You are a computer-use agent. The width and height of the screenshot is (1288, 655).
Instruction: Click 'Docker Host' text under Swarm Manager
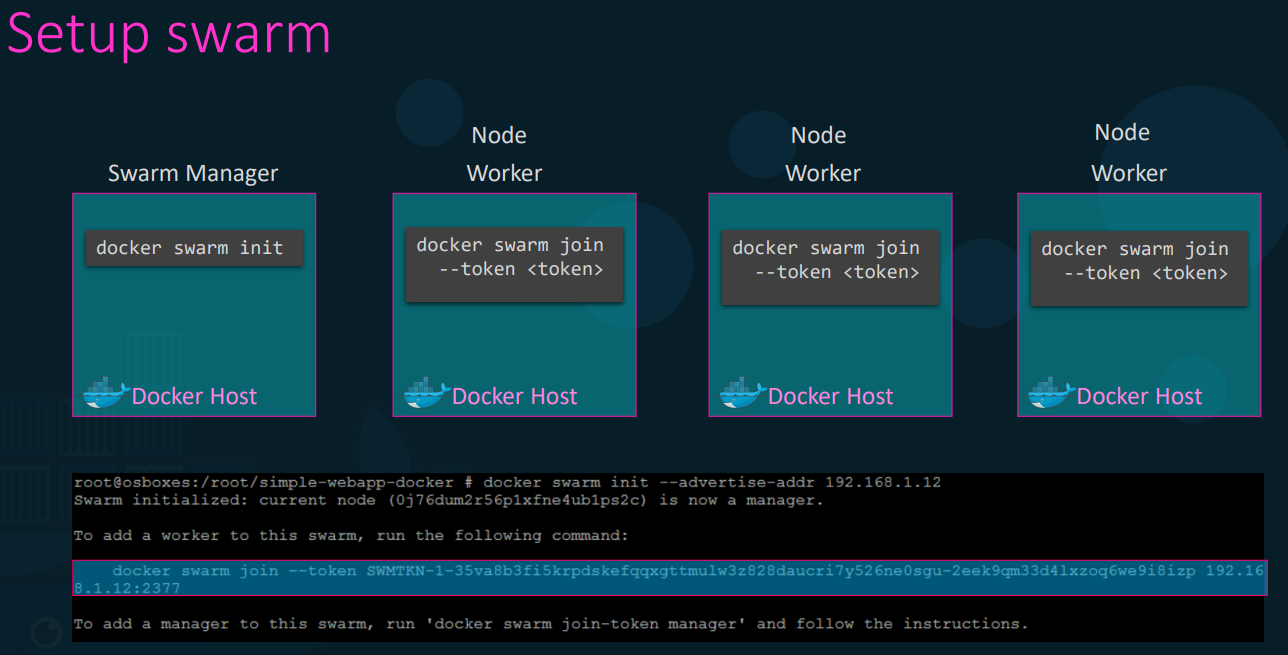[x=194, y=396]
